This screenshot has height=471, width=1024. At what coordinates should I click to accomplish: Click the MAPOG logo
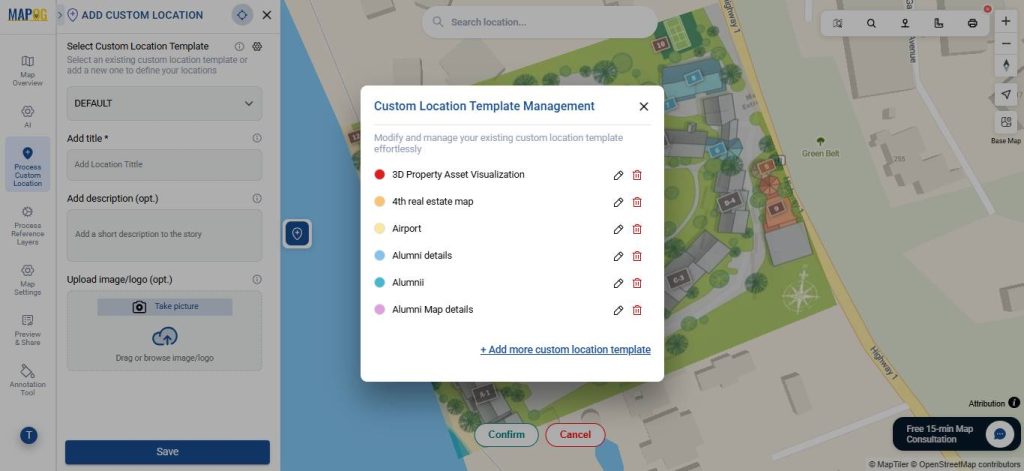tap(27, 15)
